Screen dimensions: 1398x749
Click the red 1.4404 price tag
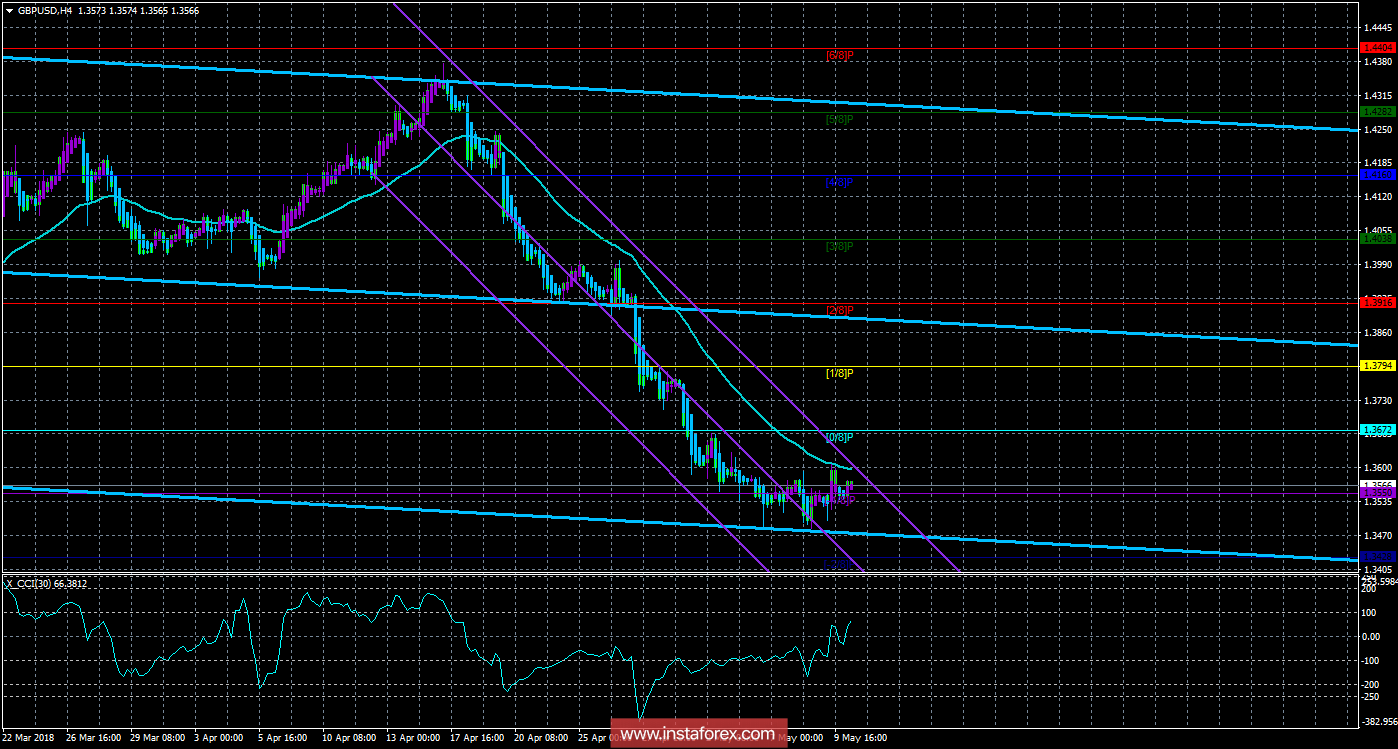(x=1377, y=48)
